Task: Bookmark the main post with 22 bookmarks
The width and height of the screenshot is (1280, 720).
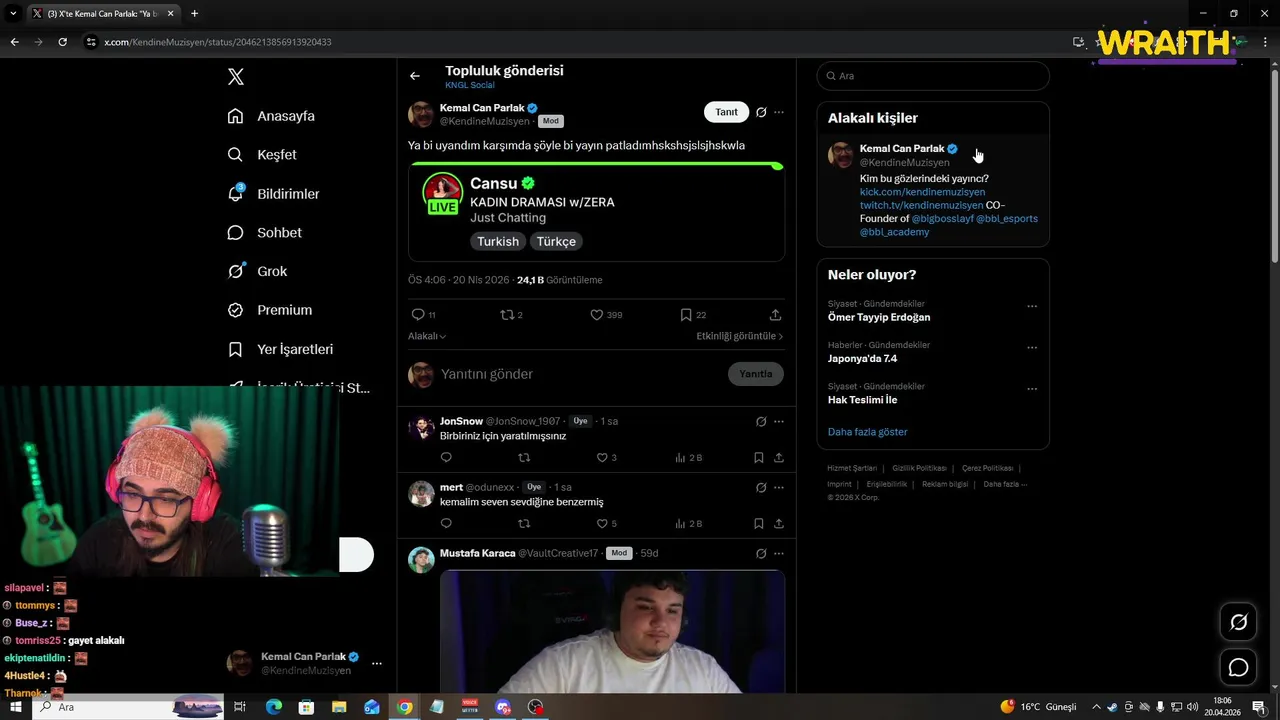Action: [693, 315]
